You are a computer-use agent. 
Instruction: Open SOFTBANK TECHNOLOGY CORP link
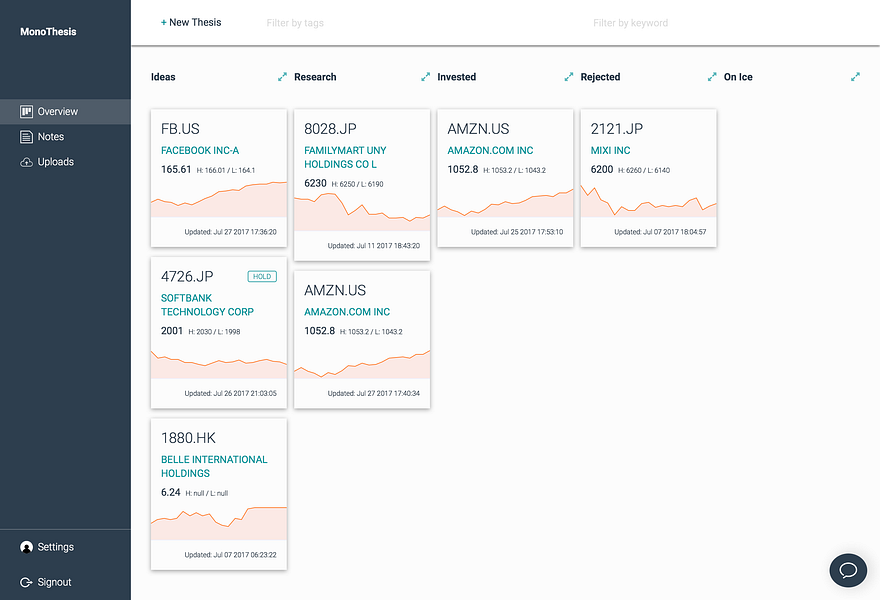pos(207,305)
